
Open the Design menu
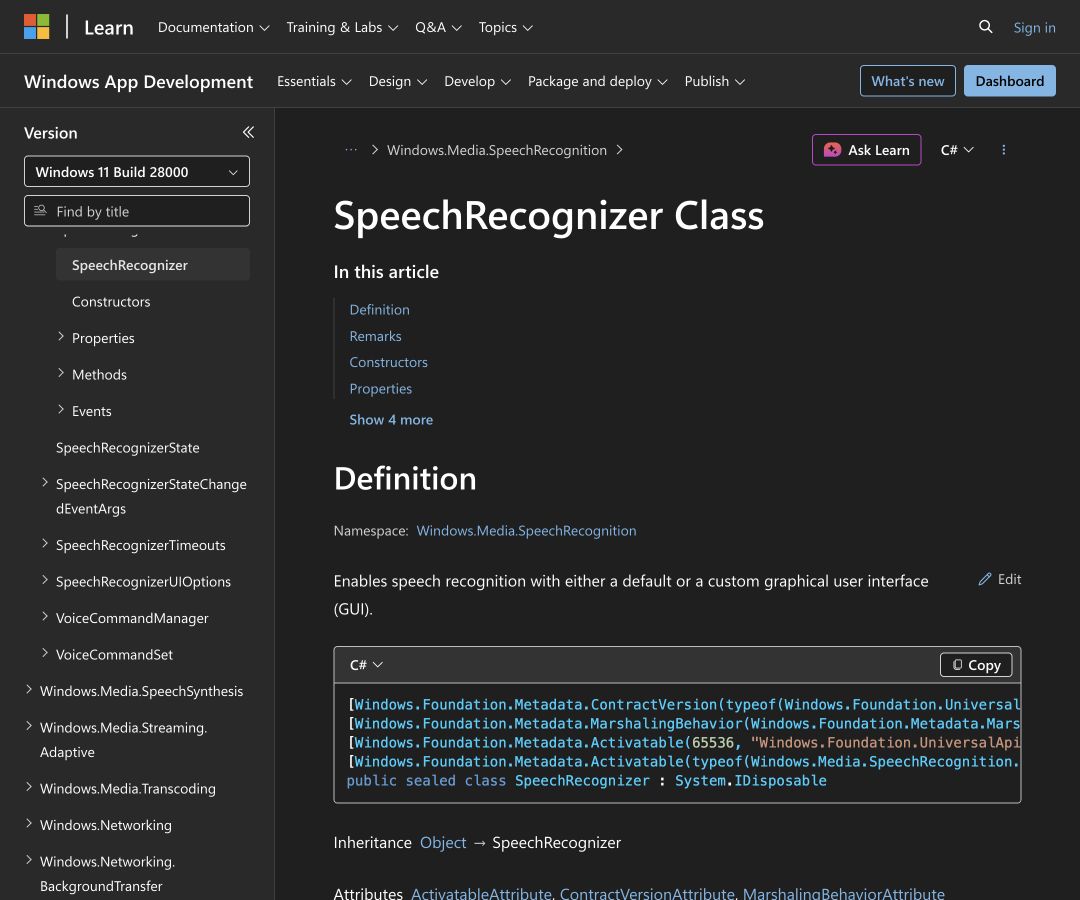397,81
